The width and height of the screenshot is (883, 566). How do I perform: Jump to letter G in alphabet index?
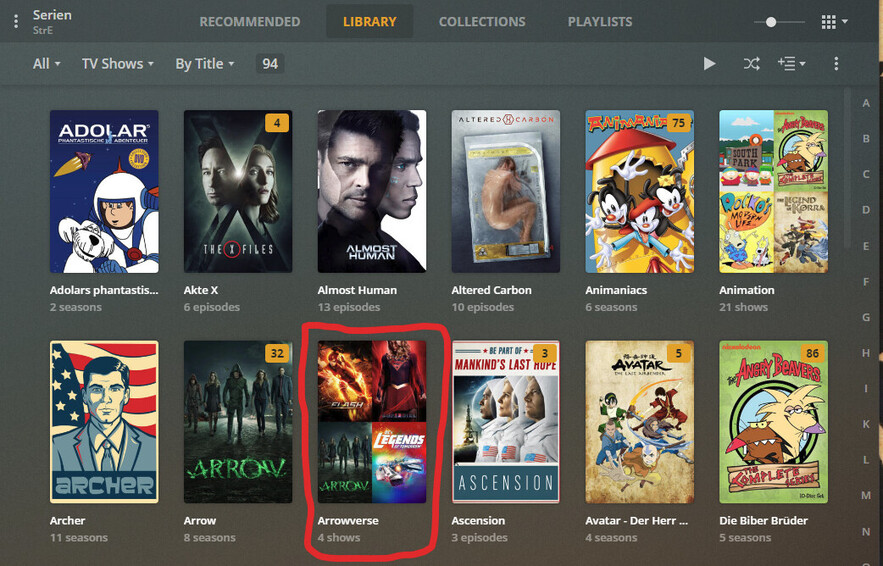pos(866,318)
